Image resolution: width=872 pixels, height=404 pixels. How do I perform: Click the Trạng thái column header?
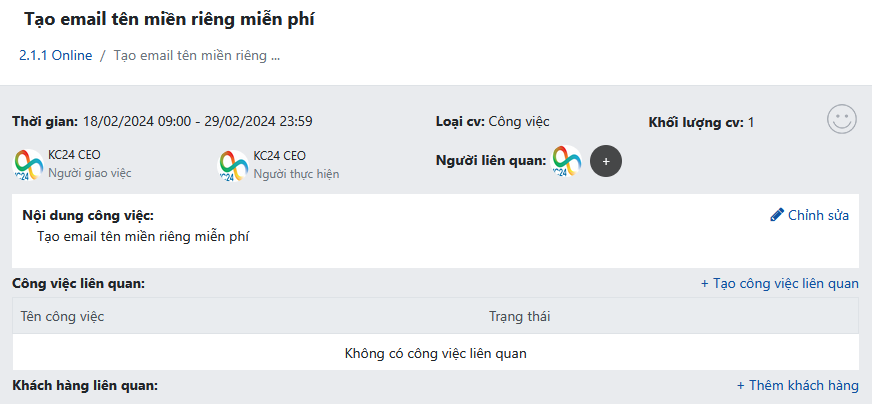(519, 317)
